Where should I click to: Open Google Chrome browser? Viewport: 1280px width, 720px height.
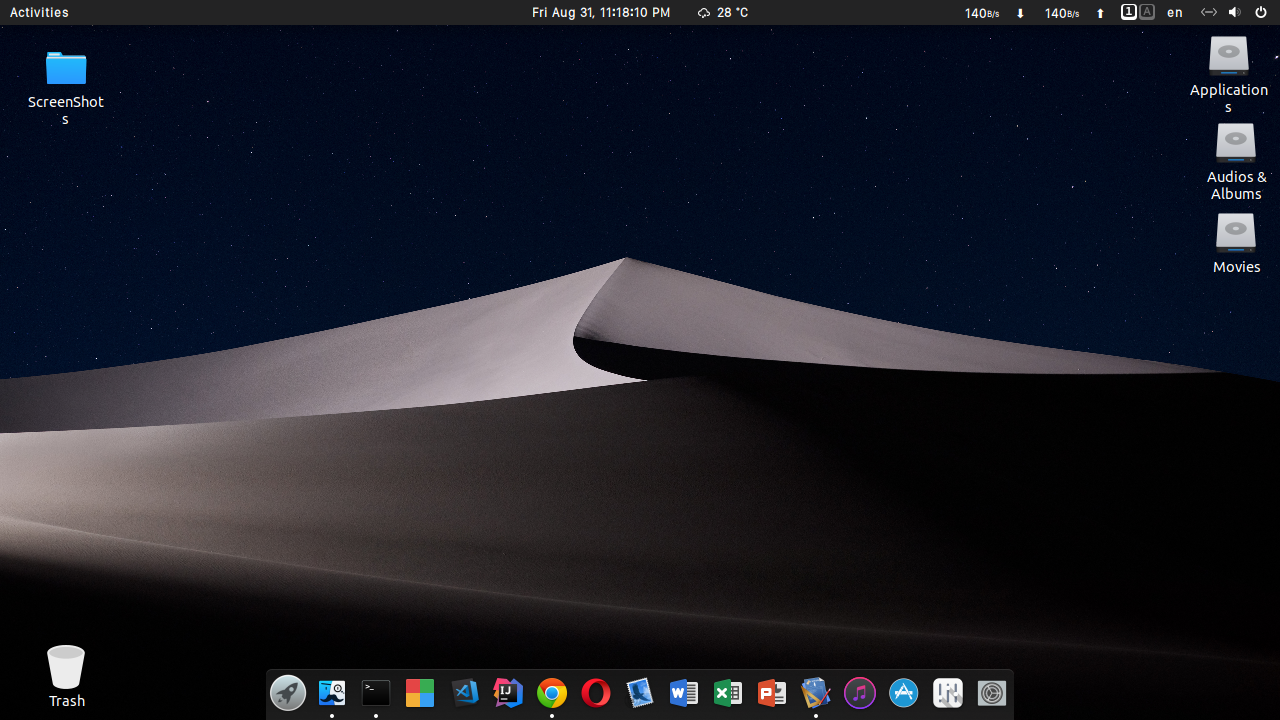click(552, 692)
